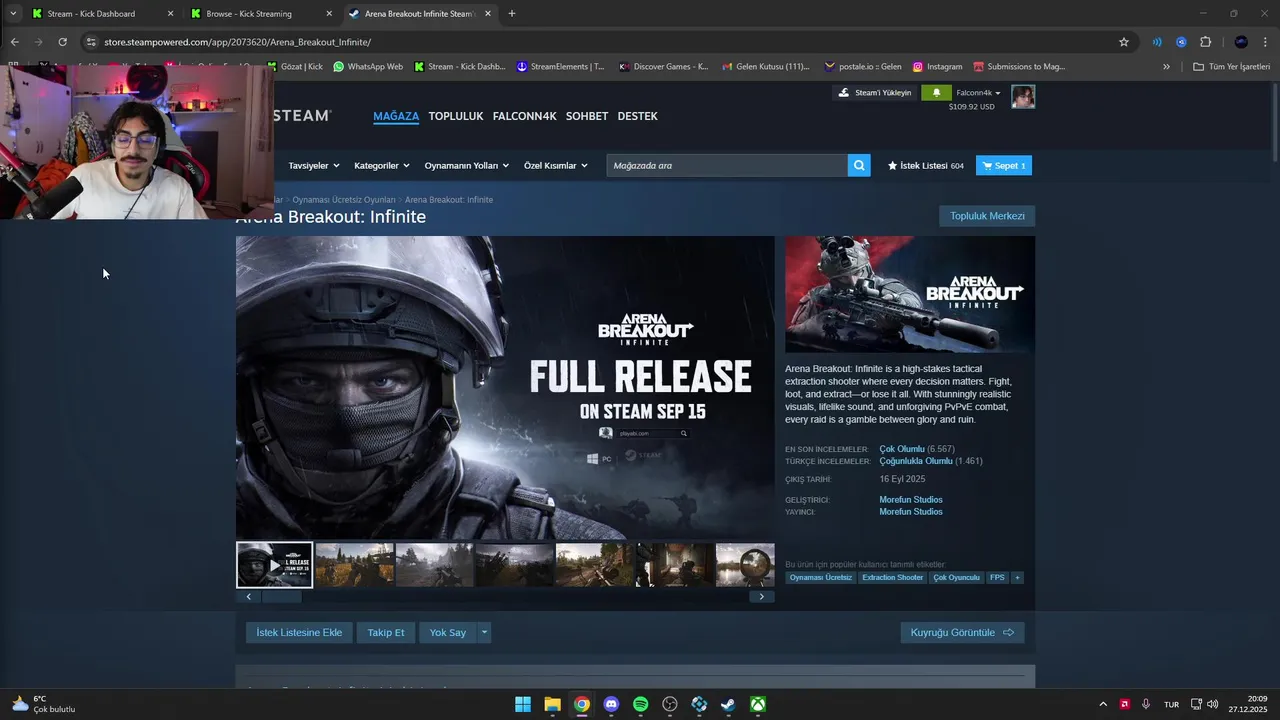1280x720 pixels.
Task: Open Falconn4k account dropdown
Action: point(978,93)
